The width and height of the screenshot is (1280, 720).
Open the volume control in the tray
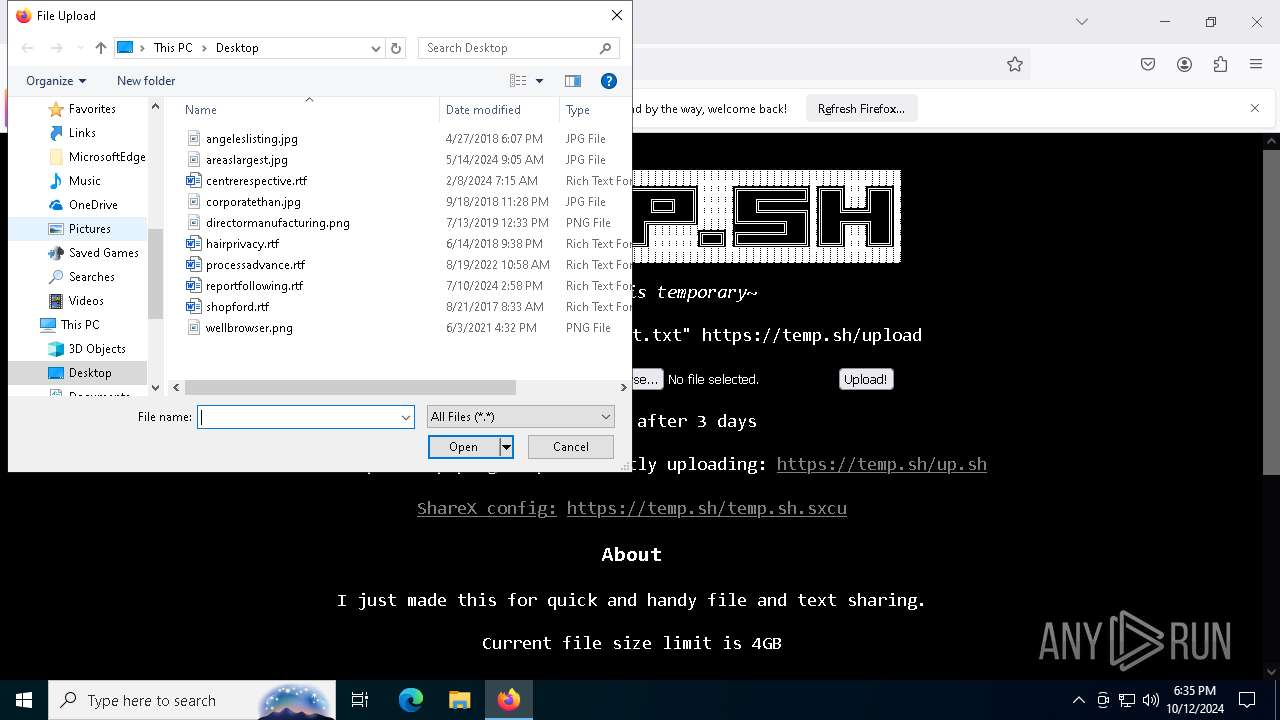coord(1151,700)
